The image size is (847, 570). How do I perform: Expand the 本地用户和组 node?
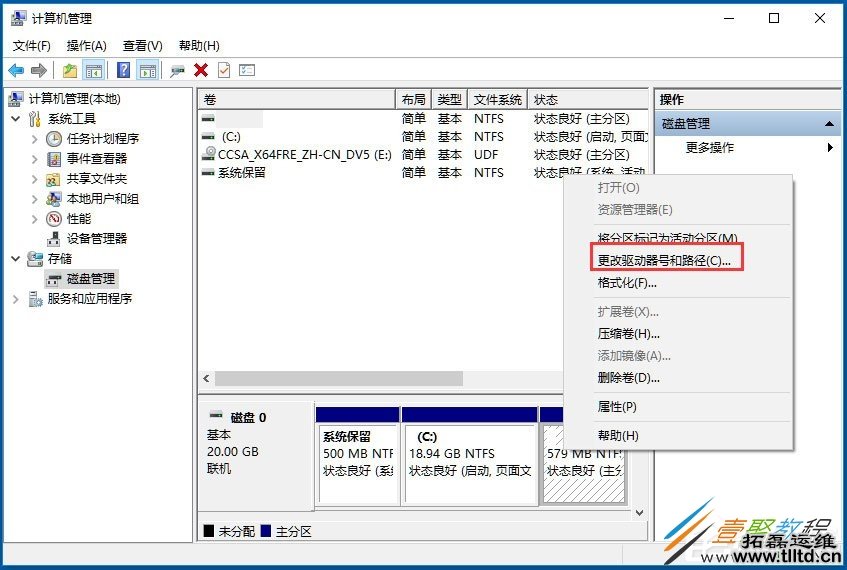coord(35,199)
